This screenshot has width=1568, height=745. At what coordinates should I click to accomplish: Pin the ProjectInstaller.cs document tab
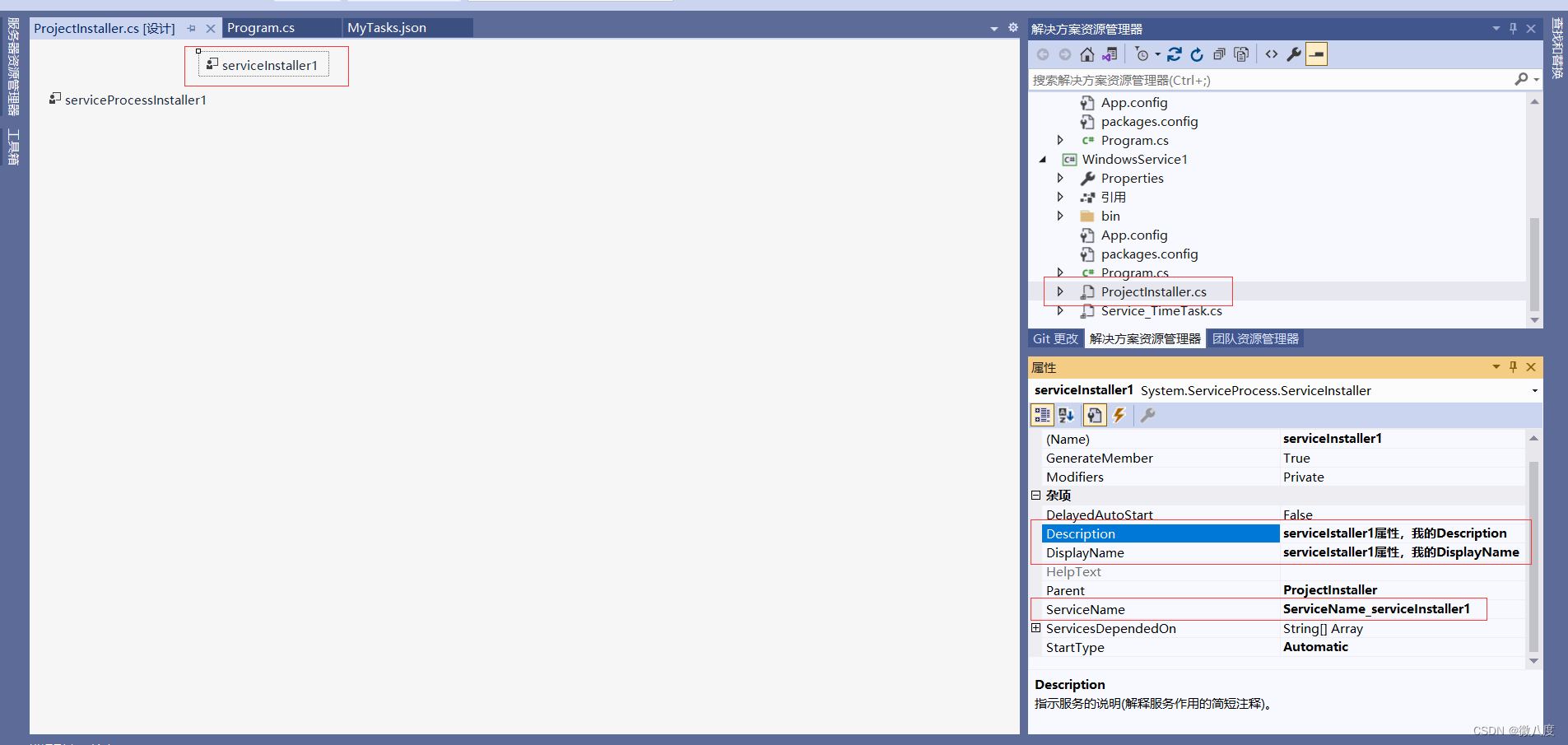point(189,27)
